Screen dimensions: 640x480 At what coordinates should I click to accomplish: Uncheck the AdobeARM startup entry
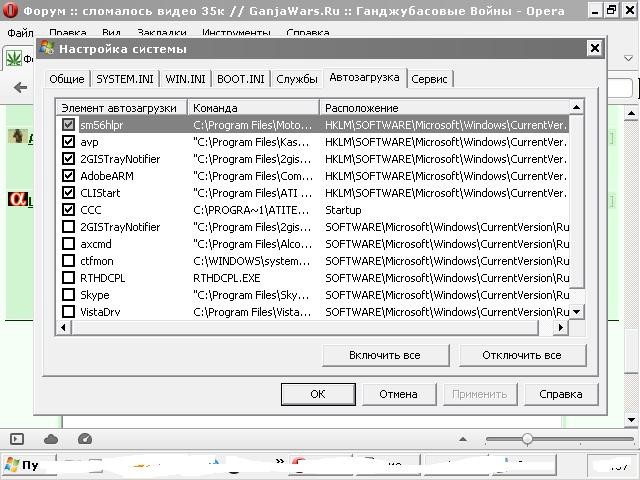pos(68,176)
